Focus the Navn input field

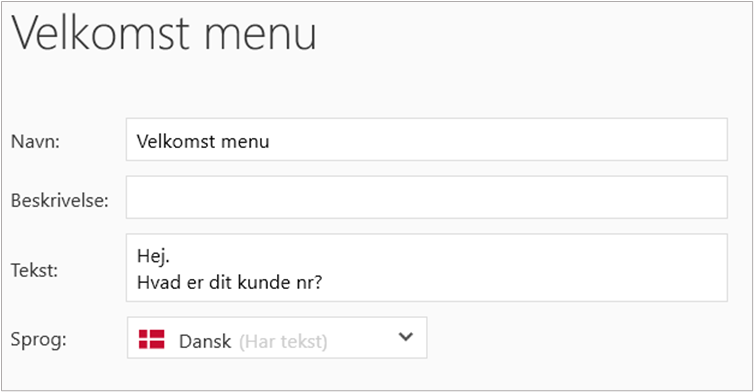[427, 139]
